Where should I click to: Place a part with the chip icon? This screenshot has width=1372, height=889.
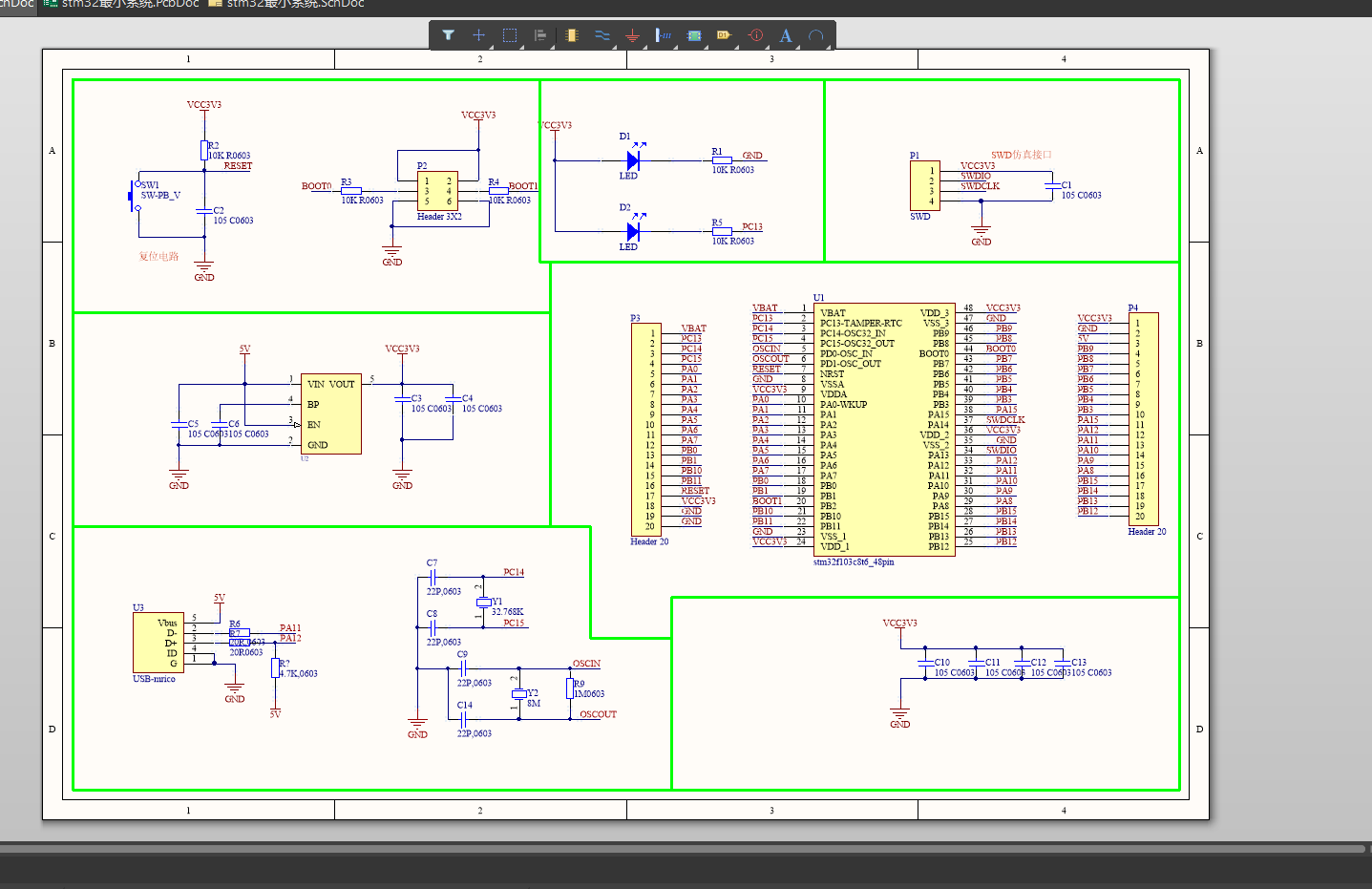click(x=572, y=35)
